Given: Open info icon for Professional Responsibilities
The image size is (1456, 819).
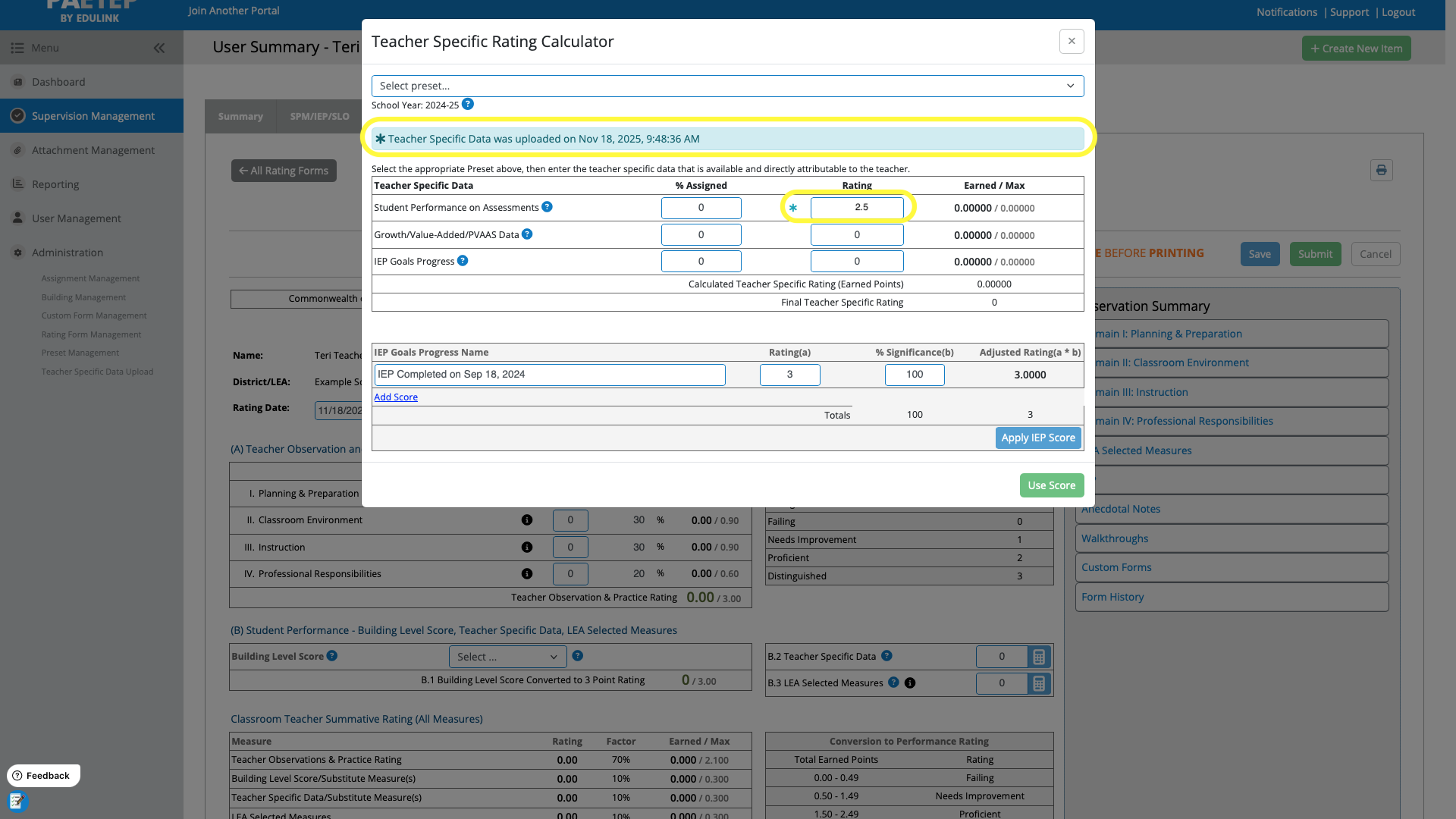Looking at the screenshot, I should [527, 574].
